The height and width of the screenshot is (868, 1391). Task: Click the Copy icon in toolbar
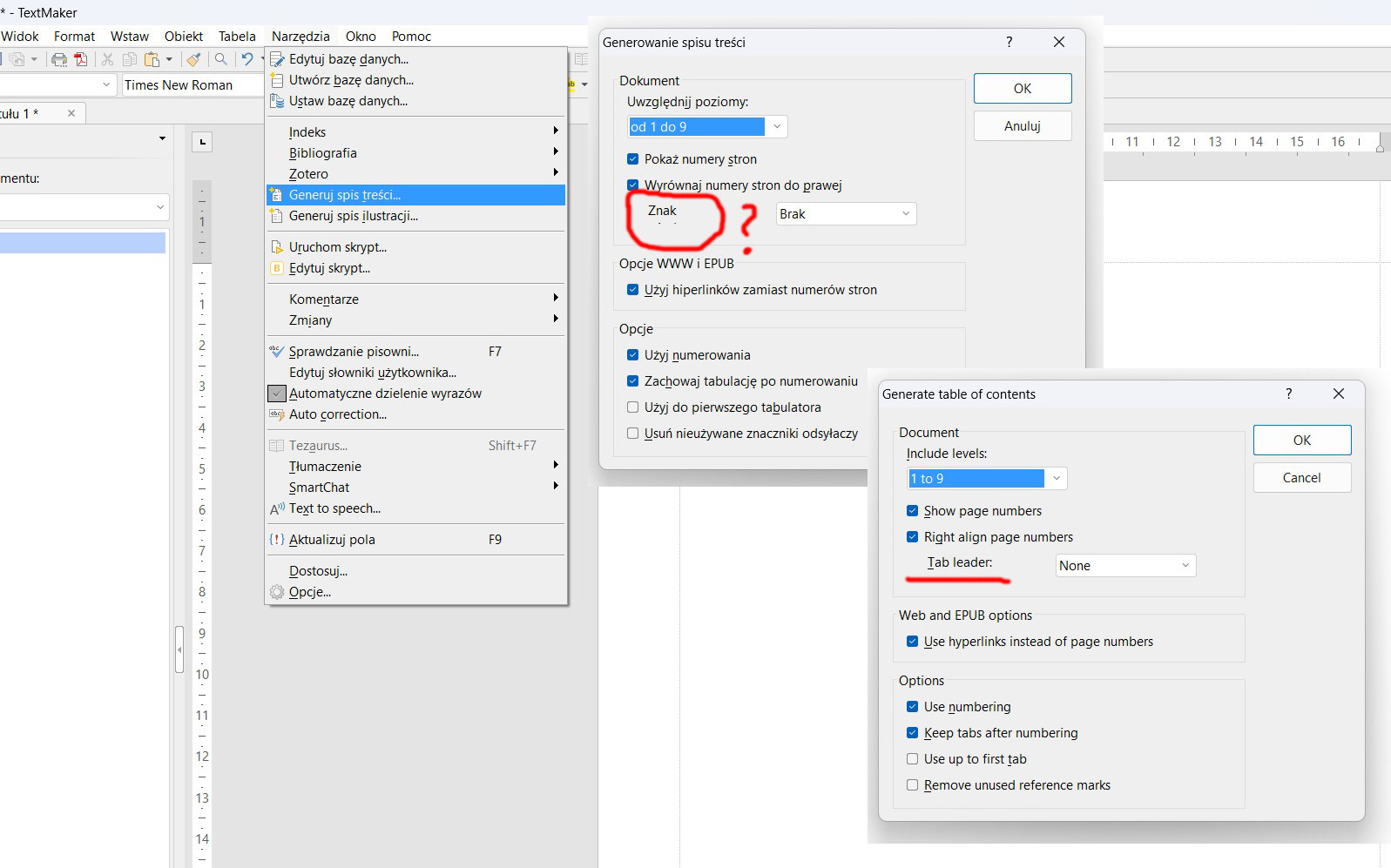tap(129, 59)
